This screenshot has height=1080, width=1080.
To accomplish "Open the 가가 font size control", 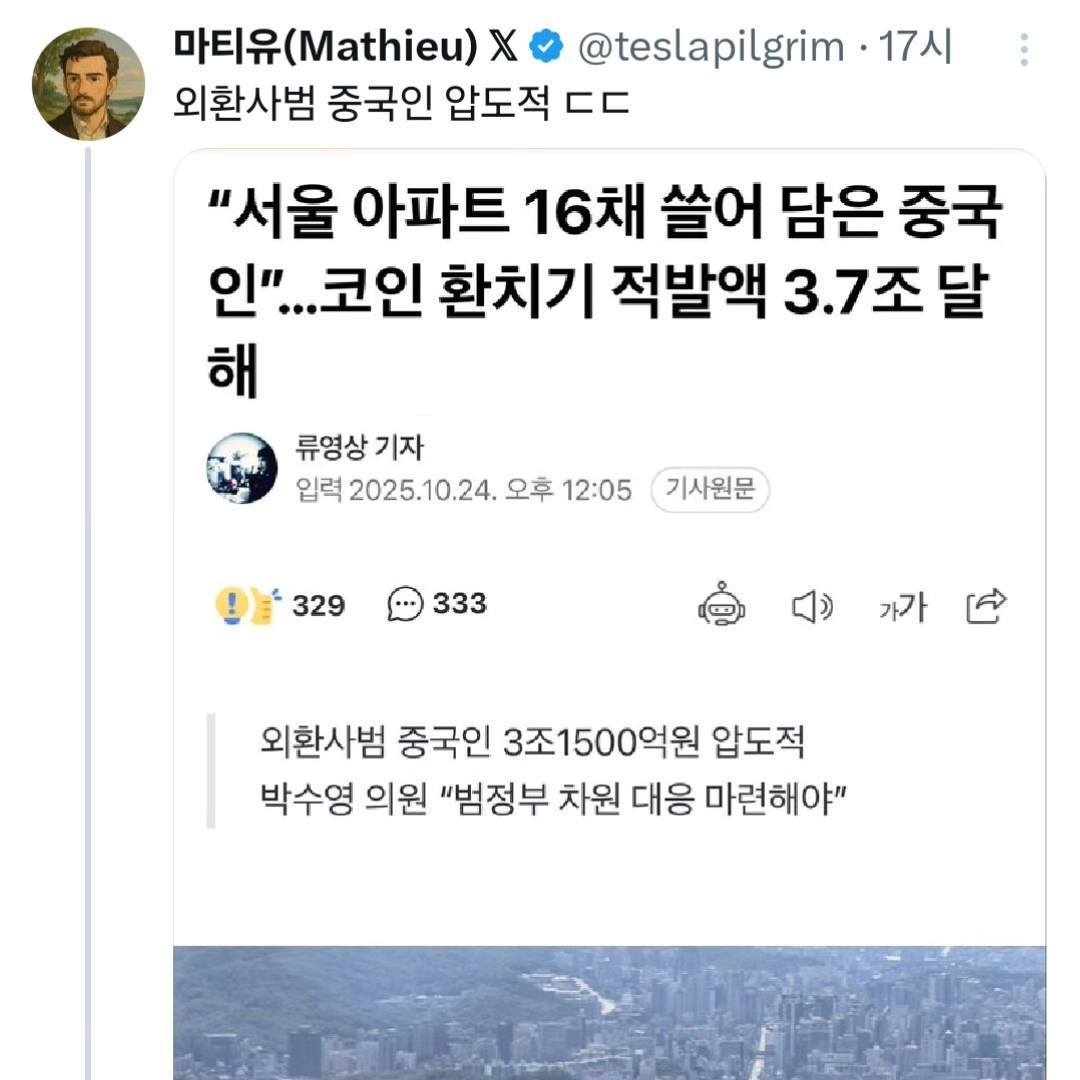I will pos(903,606).
